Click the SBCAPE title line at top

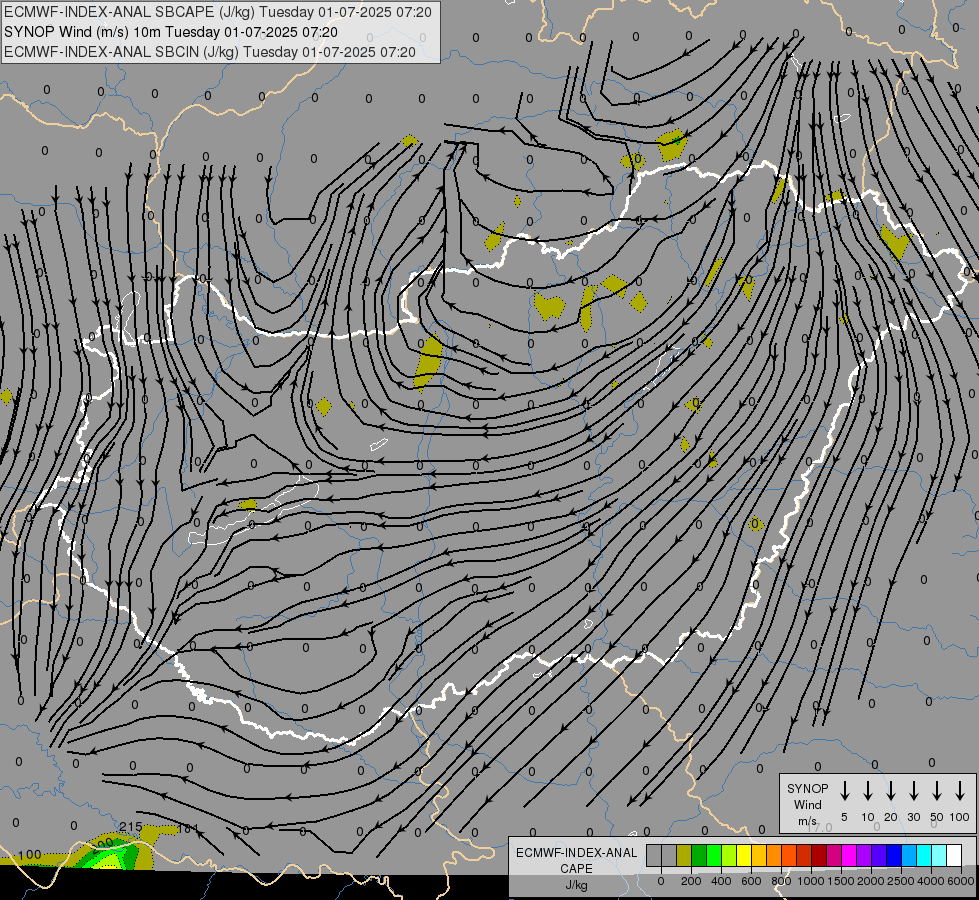tap(217, 12)
